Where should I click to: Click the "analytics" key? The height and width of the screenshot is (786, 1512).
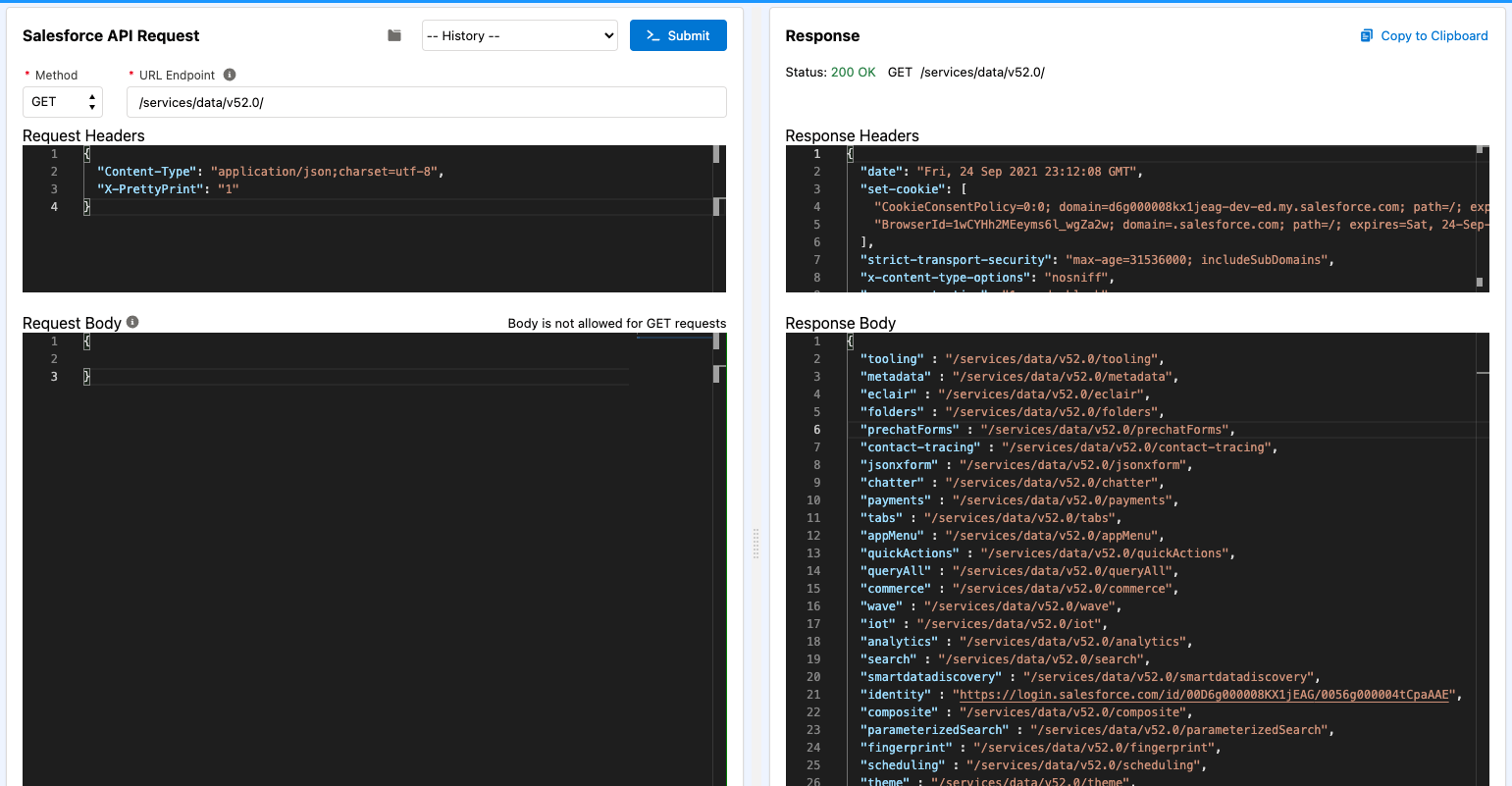[x=900, y=642]
